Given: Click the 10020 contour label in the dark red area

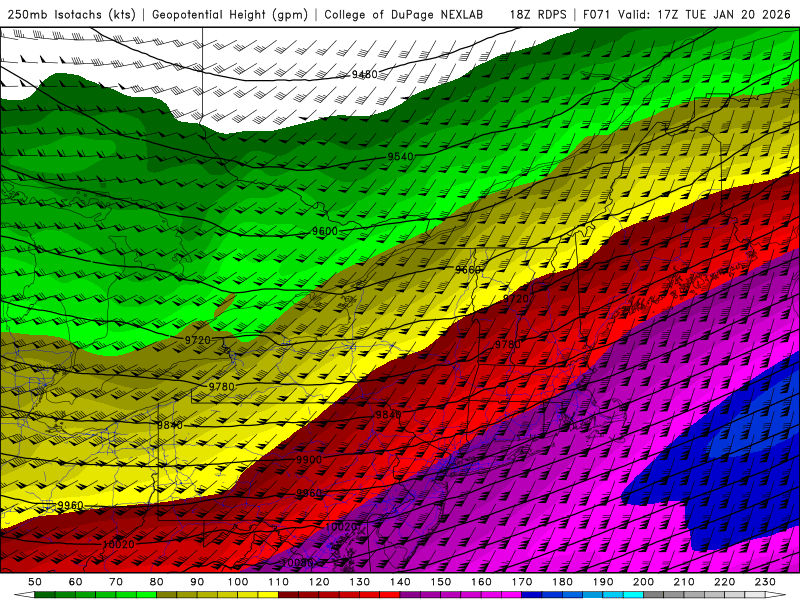Looking at the screenshot, I should 118,545.
